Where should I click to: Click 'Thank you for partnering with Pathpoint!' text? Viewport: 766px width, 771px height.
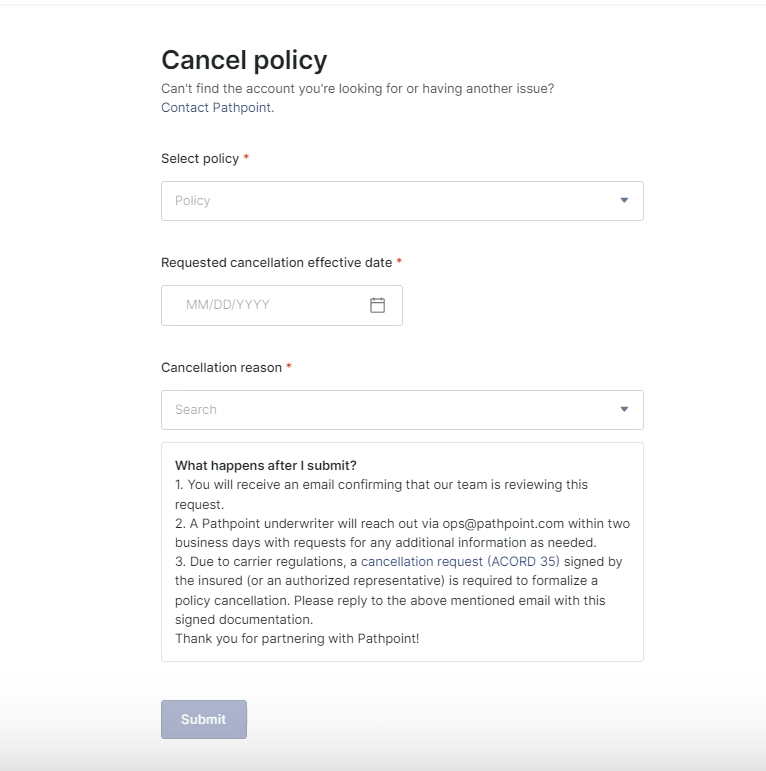pos(297,638)
